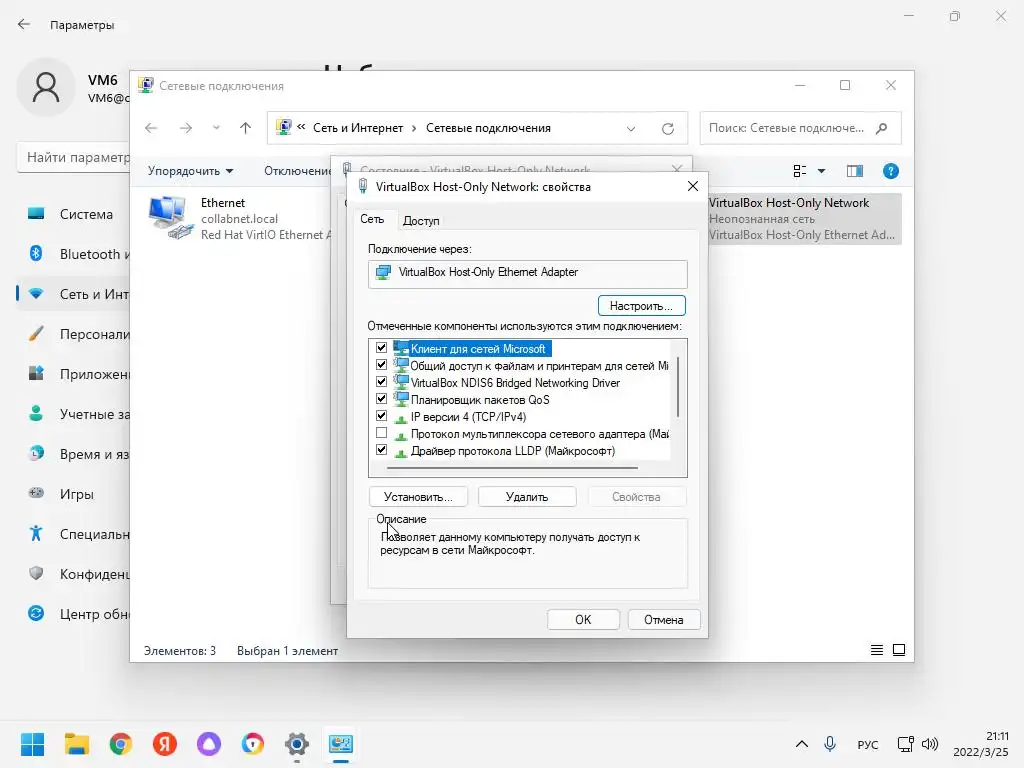Click the components list vertical scrollbar
Screen dimensions: 1024x768
[x=679, y=387]
